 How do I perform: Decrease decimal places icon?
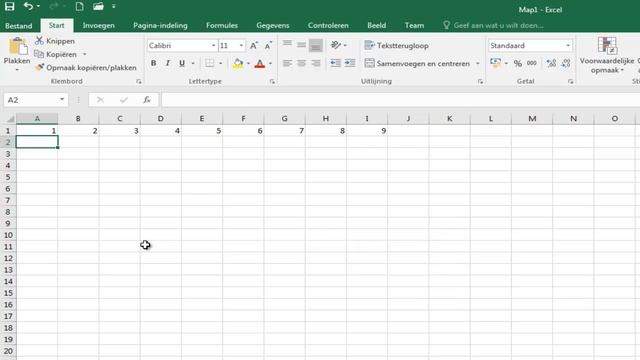[566, 63]
